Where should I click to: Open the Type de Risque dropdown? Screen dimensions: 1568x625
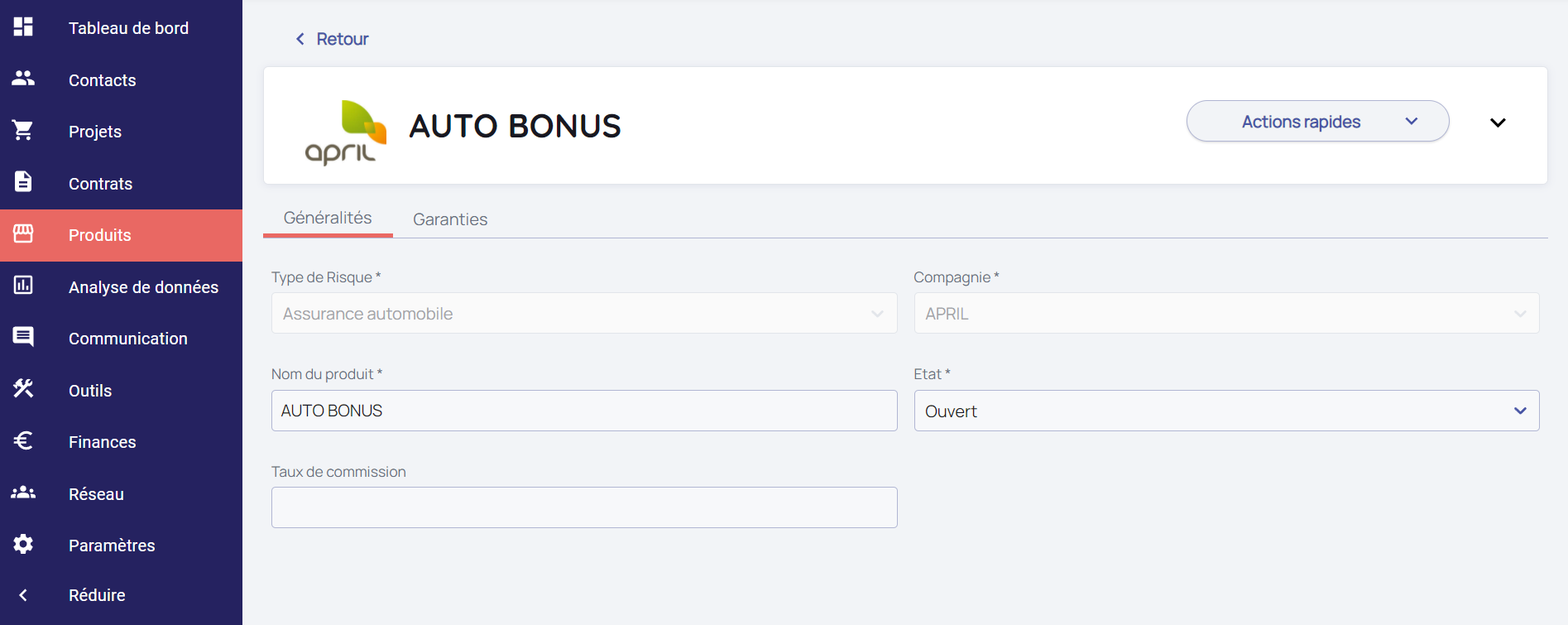tap(583, 314)
